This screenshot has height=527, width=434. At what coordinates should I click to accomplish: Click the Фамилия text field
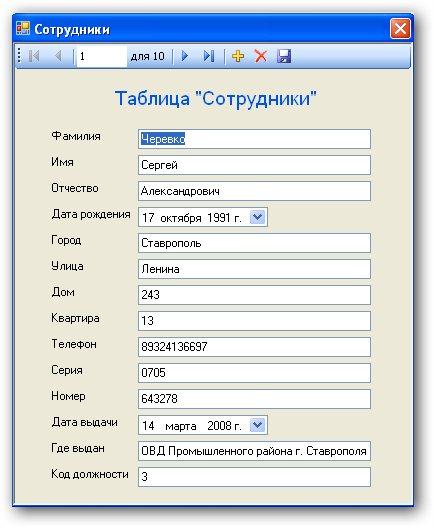pos(254,139)
